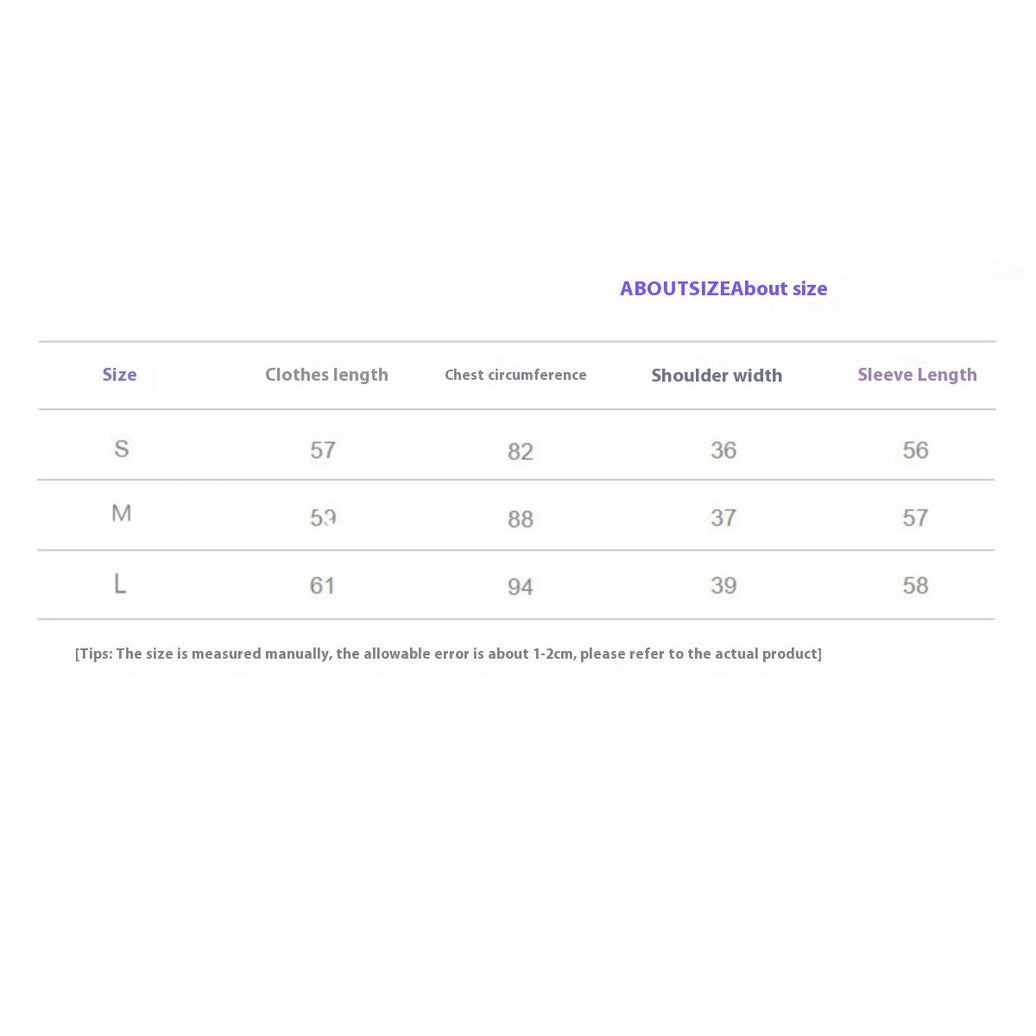1036x1036 pixels.
Task: Click clothes length value 61
Action: click(322, 586)
